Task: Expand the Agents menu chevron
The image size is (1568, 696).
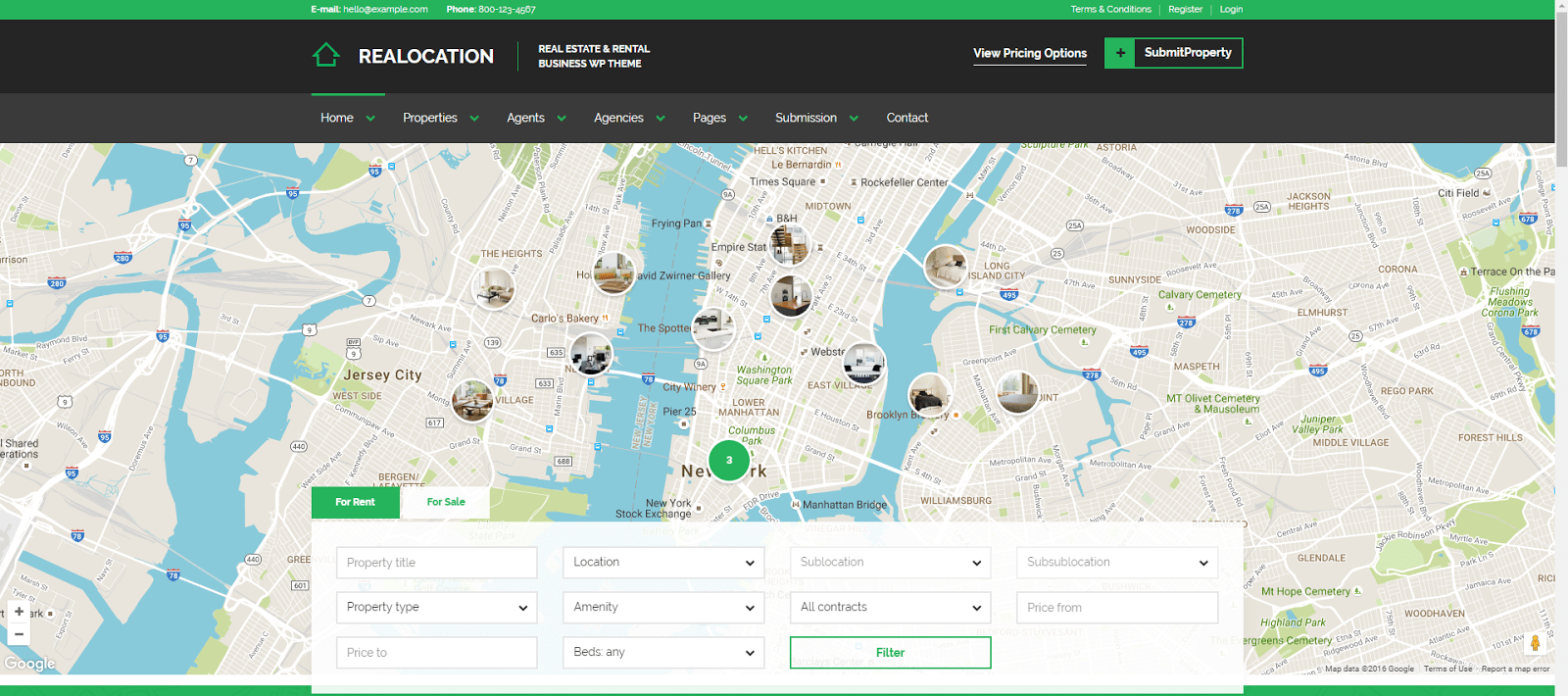Action: (x=562, y=119)
